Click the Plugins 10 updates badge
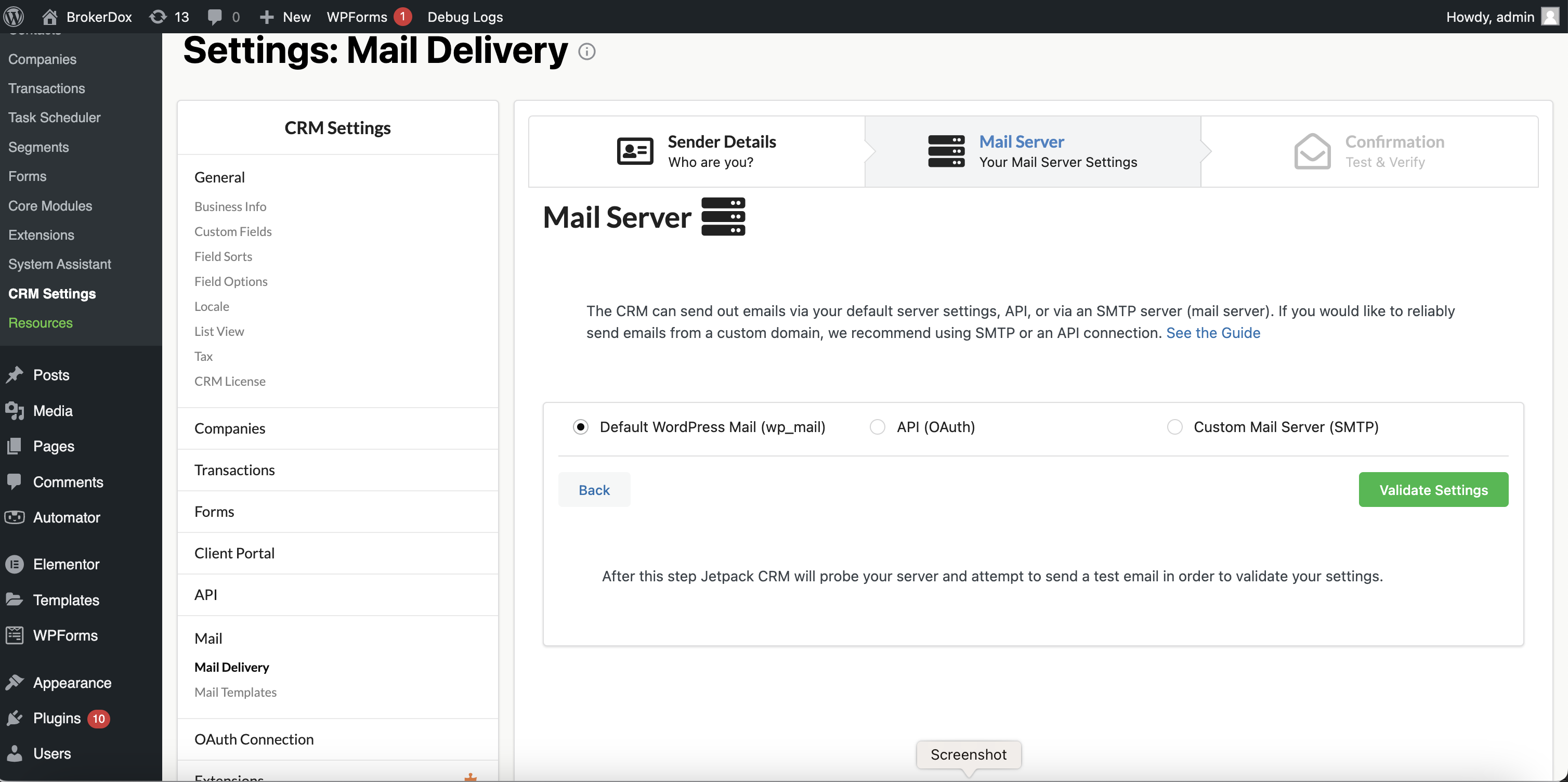This screenshot has width=1568, height=782. point(99,719)
